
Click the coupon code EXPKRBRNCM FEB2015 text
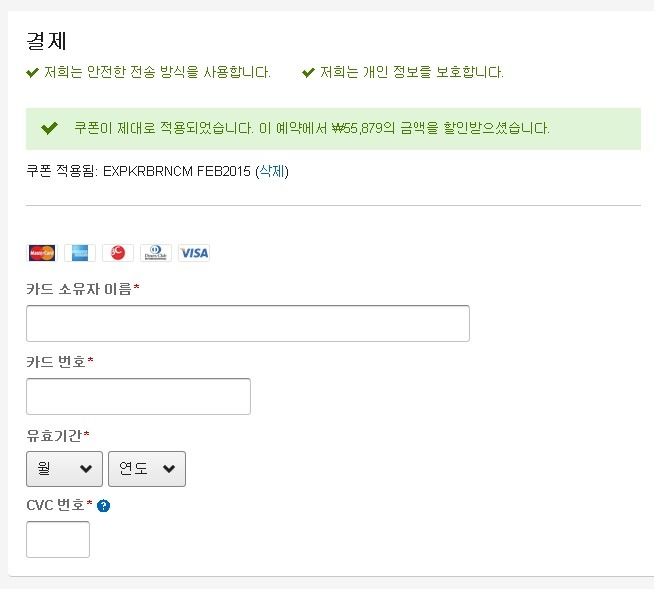pyautogui.click(x=177, y=171)
